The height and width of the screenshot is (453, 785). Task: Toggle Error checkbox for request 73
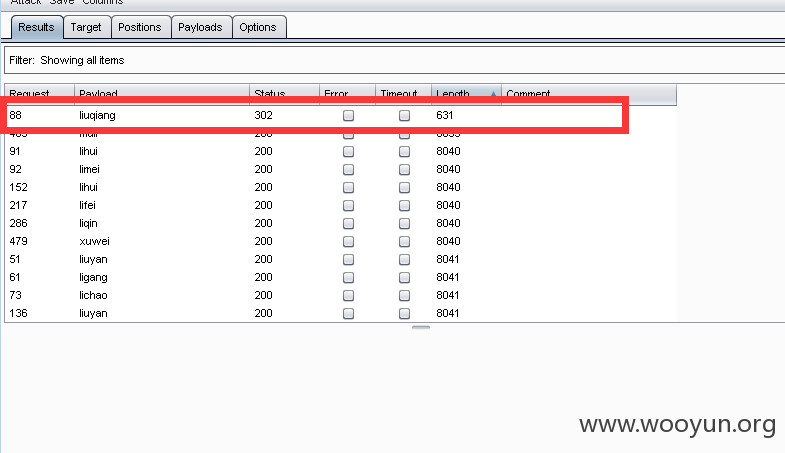(x=348, y=296)
